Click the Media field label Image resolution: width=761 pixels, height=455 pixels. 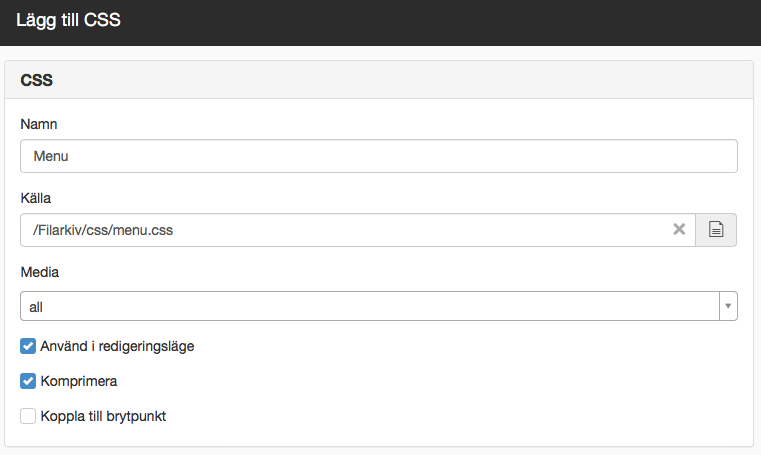[x=40, y=272]
